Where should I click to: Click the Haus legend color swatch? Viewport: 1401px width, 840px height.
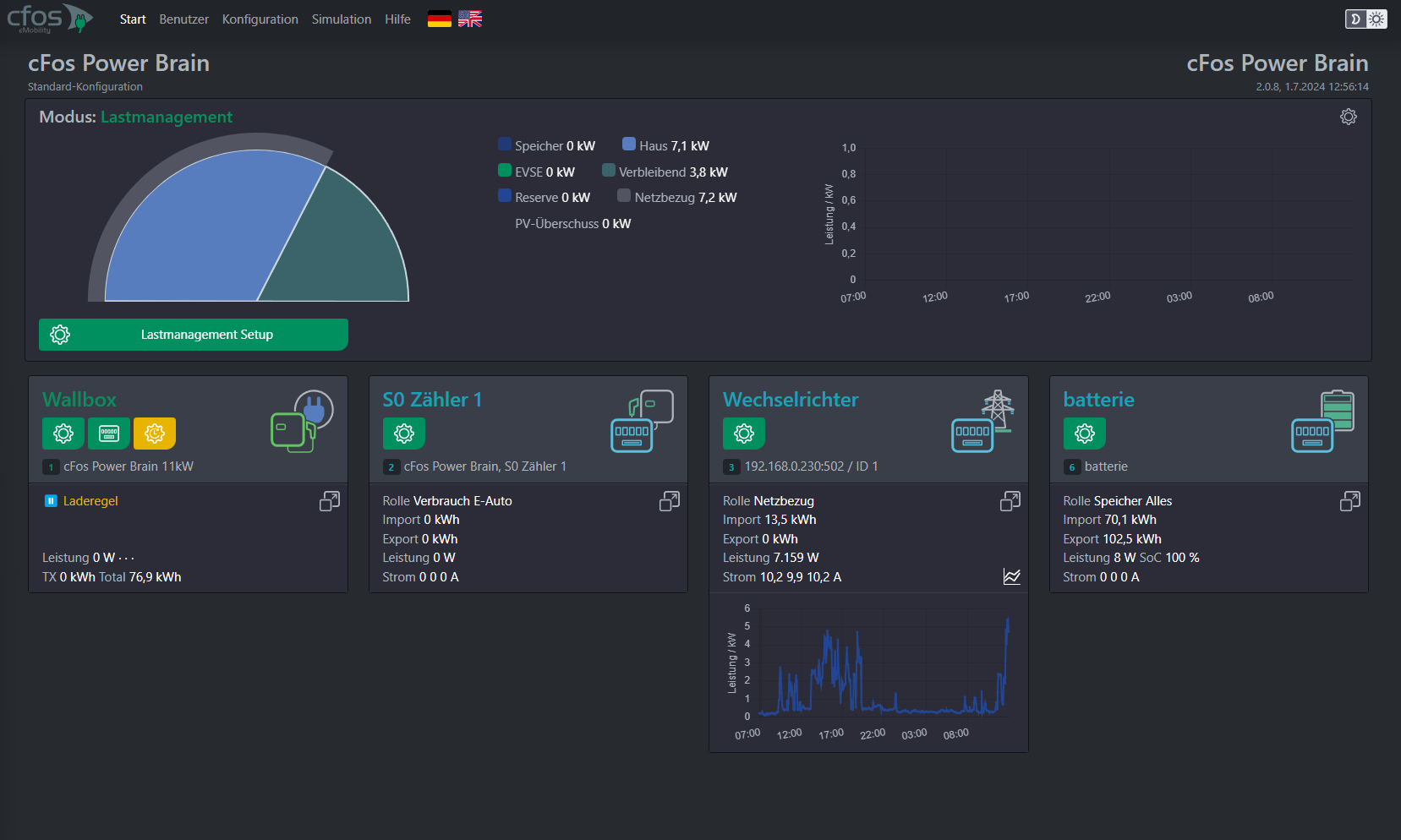pyautogui.click(x=629, y=145)
